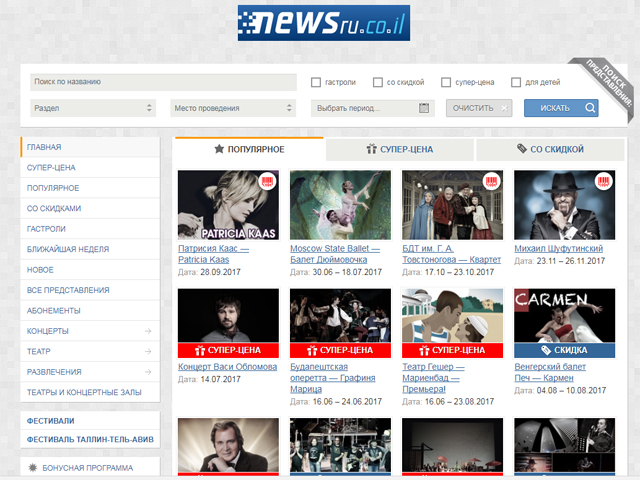
Task: Click Супер-цена banner under Вася Обломов photo
Action: [228, 350]
